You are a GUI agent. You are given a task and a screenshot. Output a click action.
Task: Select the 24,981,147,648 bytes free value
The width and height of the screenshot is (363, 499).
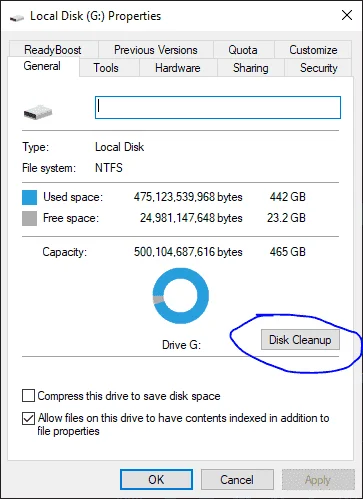click(x=191, y=218)
